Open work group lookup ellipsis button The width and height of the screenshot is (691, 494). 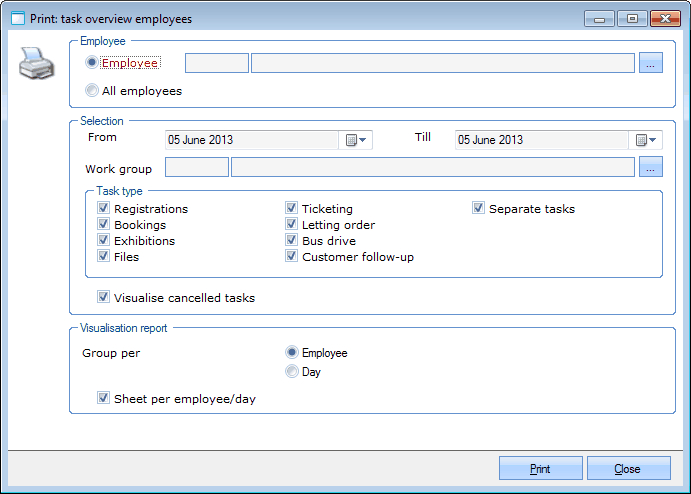coord(651,167)
